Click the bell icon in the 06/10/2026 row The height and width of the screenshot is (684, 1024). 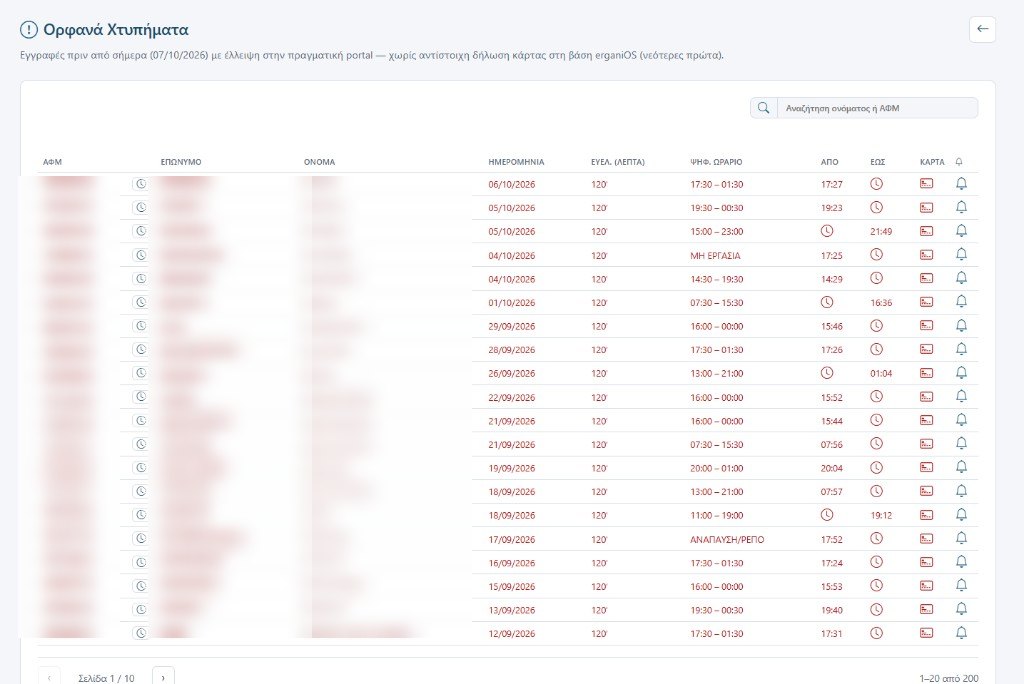click(961, 184)
